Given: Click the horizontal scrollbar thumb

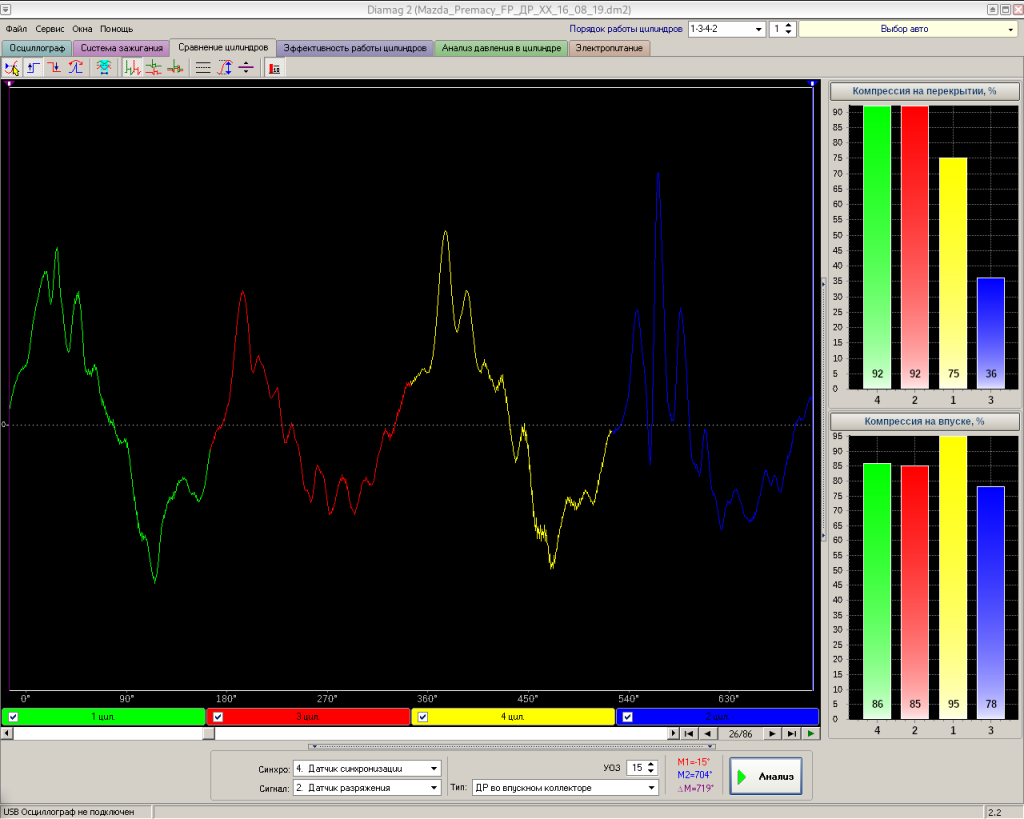Looking at the screenshot, I should pos(208,733).
